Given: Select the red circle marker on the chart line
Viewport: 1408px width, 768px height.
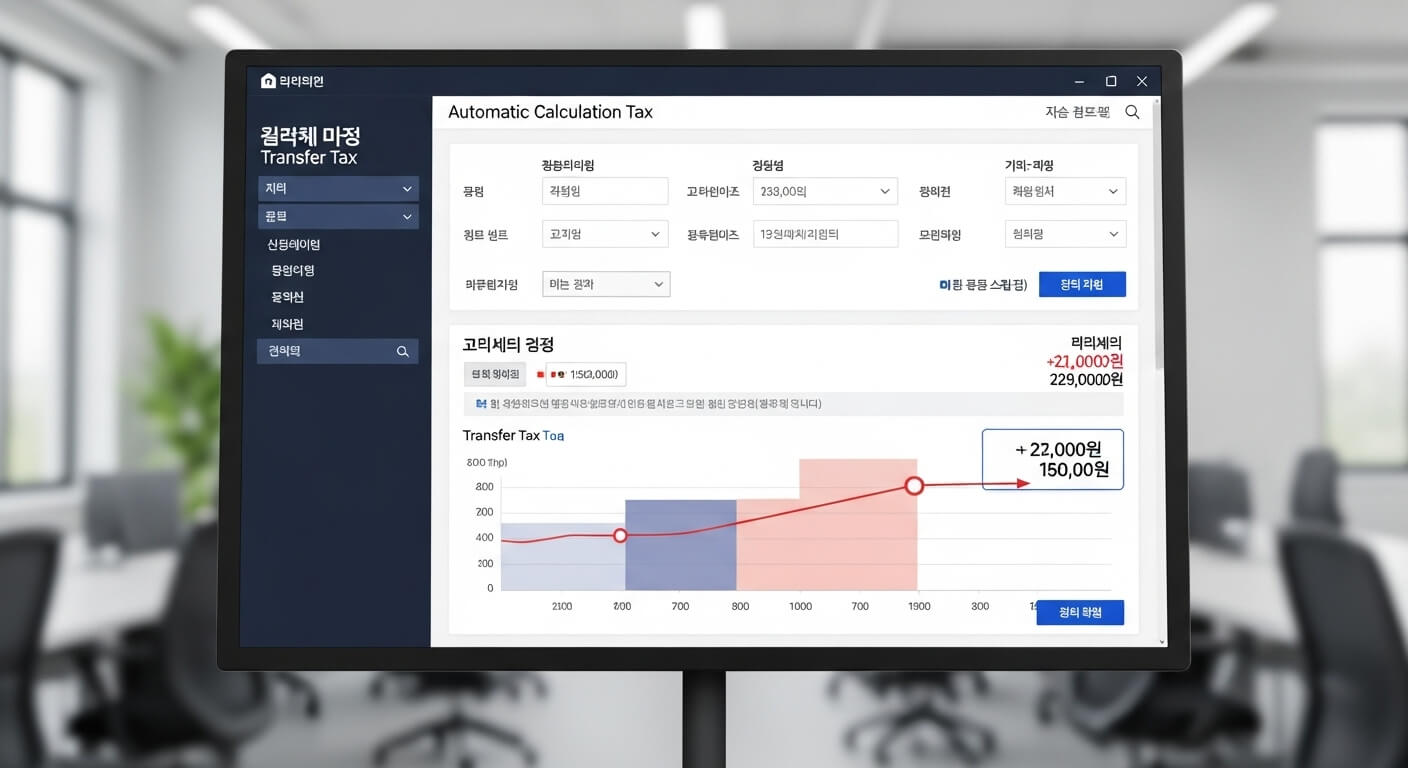Looking at the screenshot, I should tap(914, 486).
